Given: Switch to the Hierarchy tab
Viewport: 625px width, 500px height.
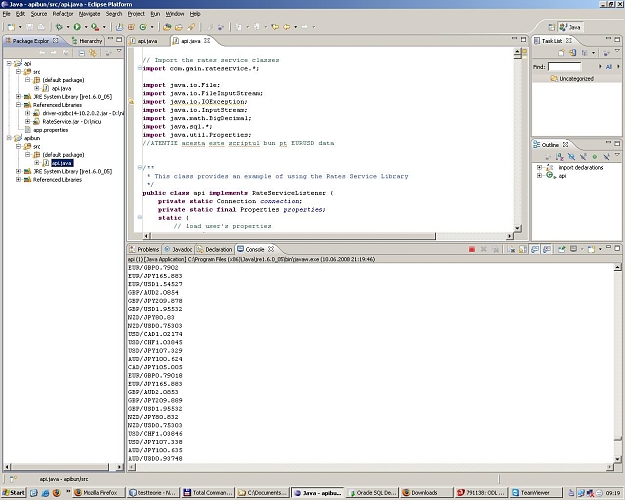Looking at the screenshot, I should 87,41.
